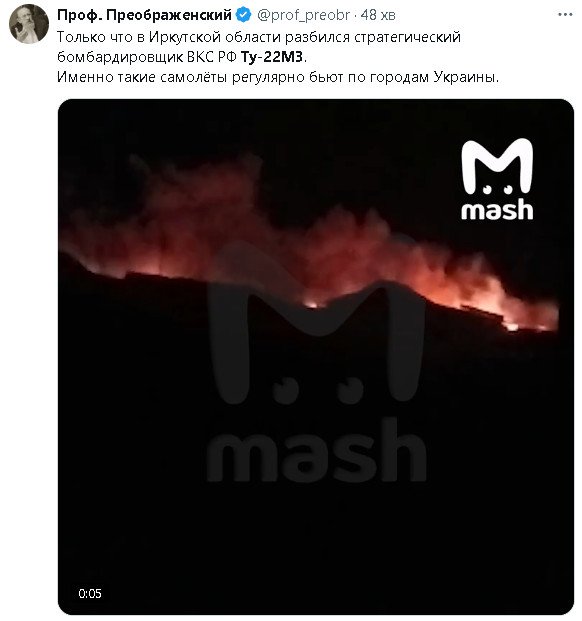Click the 0:05 video duration label
582x621 pixels.
(90, 593)
